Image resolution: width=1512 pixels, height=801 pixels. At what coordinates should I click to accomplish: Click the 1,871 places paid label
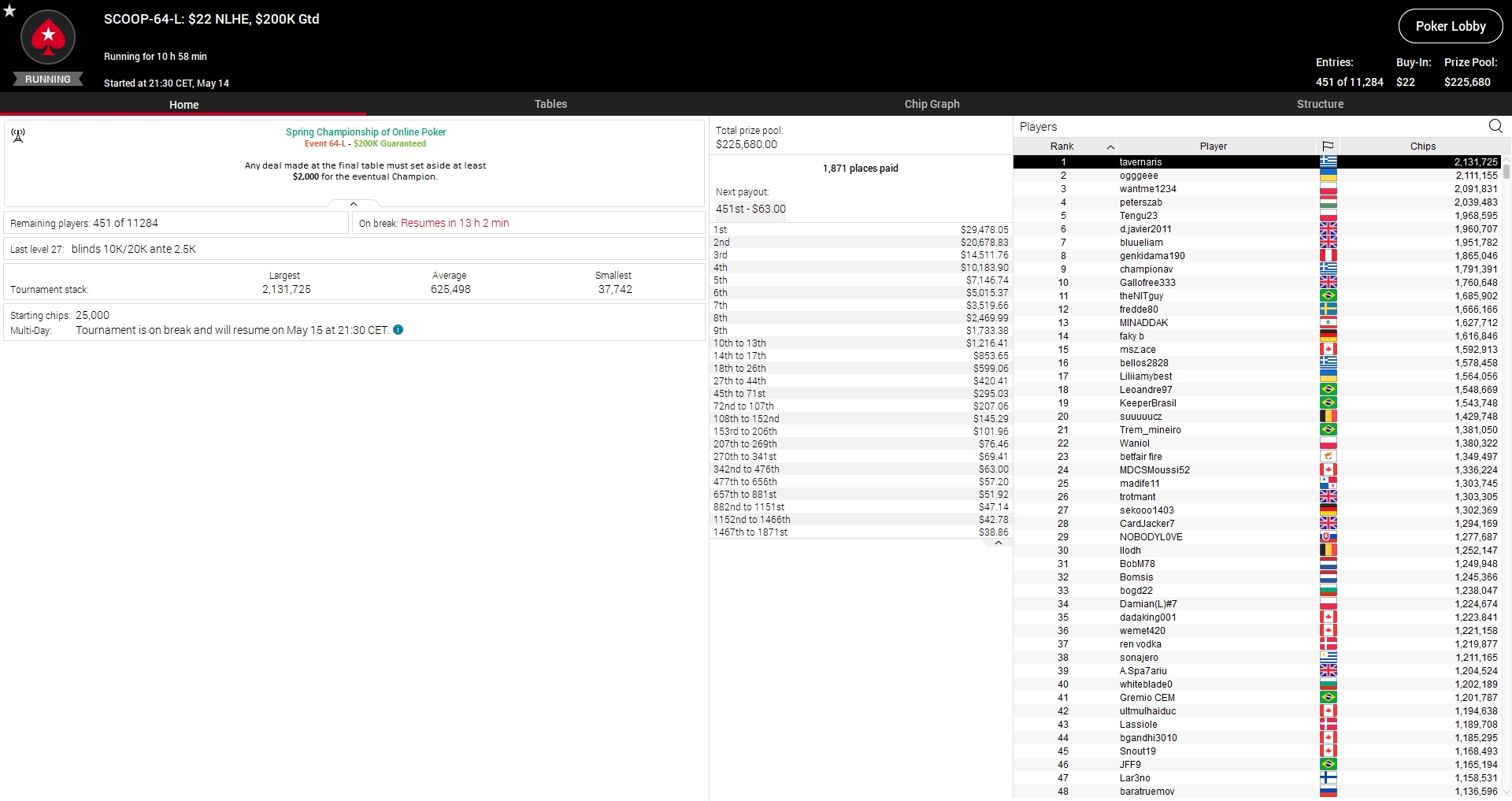pyautogui.click(x=860, y=168)
